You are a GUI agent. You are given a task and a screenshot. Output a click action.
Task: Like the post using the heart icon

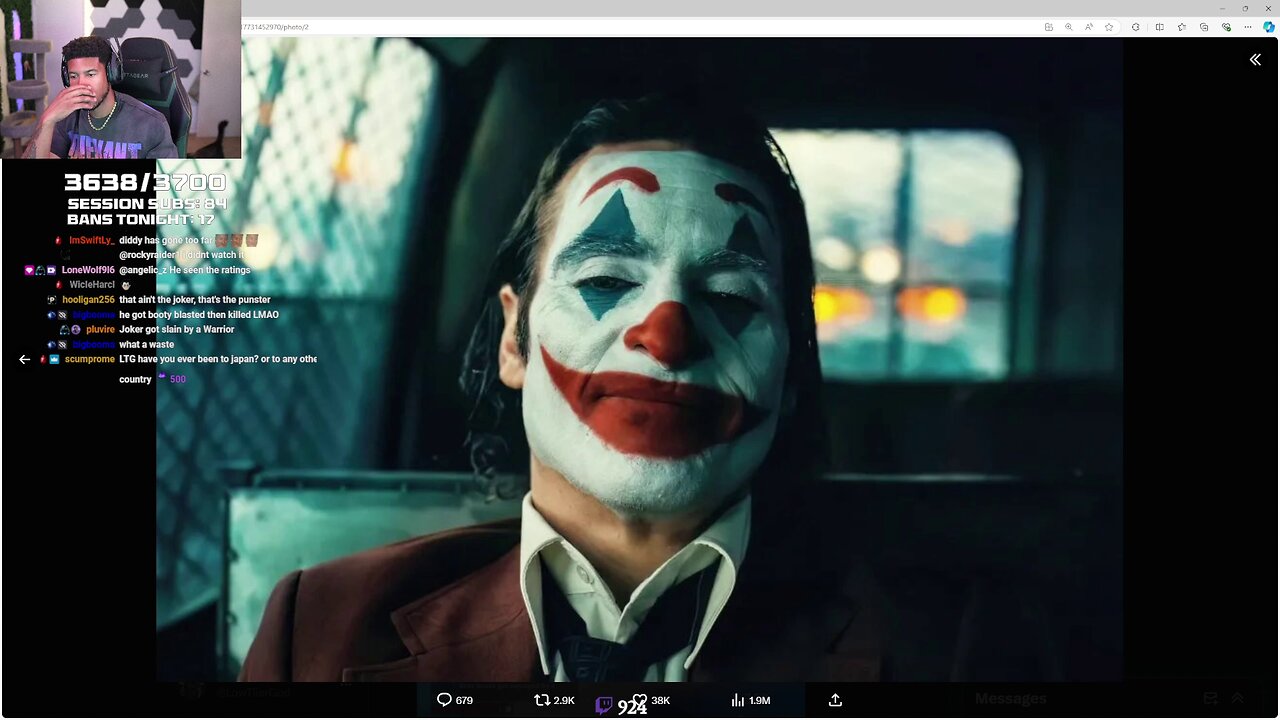click(639, 700)
